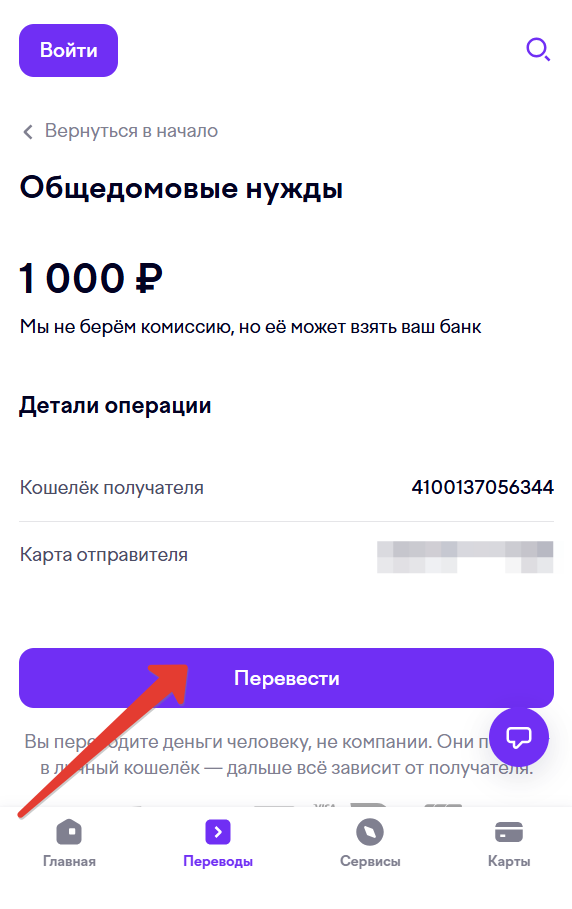The image size is (572, 909).
Task: Click the Кошелёк получателя row label
Action: [111, 488]
